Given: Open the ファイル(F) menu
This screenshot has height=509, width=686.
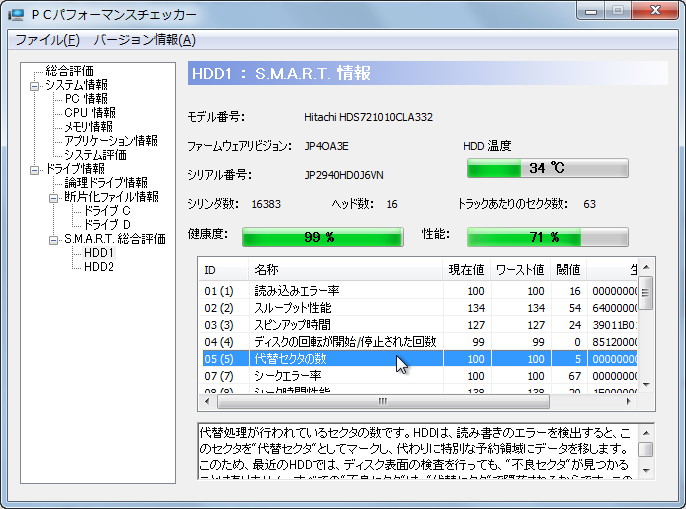Looking at the screenshot, I should click(x=47, y=40).
